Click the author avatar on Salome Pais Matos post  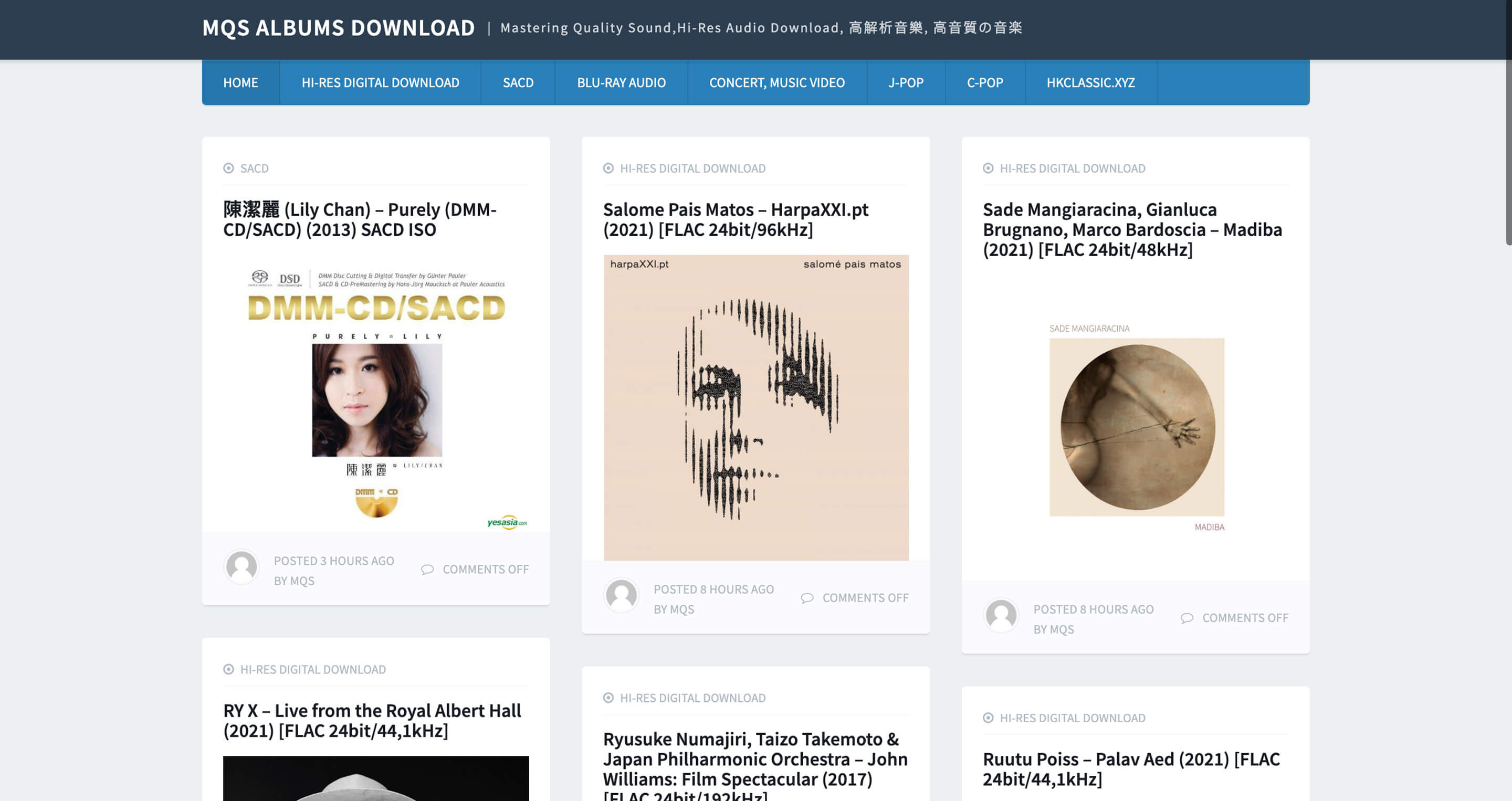coord(621,595)
